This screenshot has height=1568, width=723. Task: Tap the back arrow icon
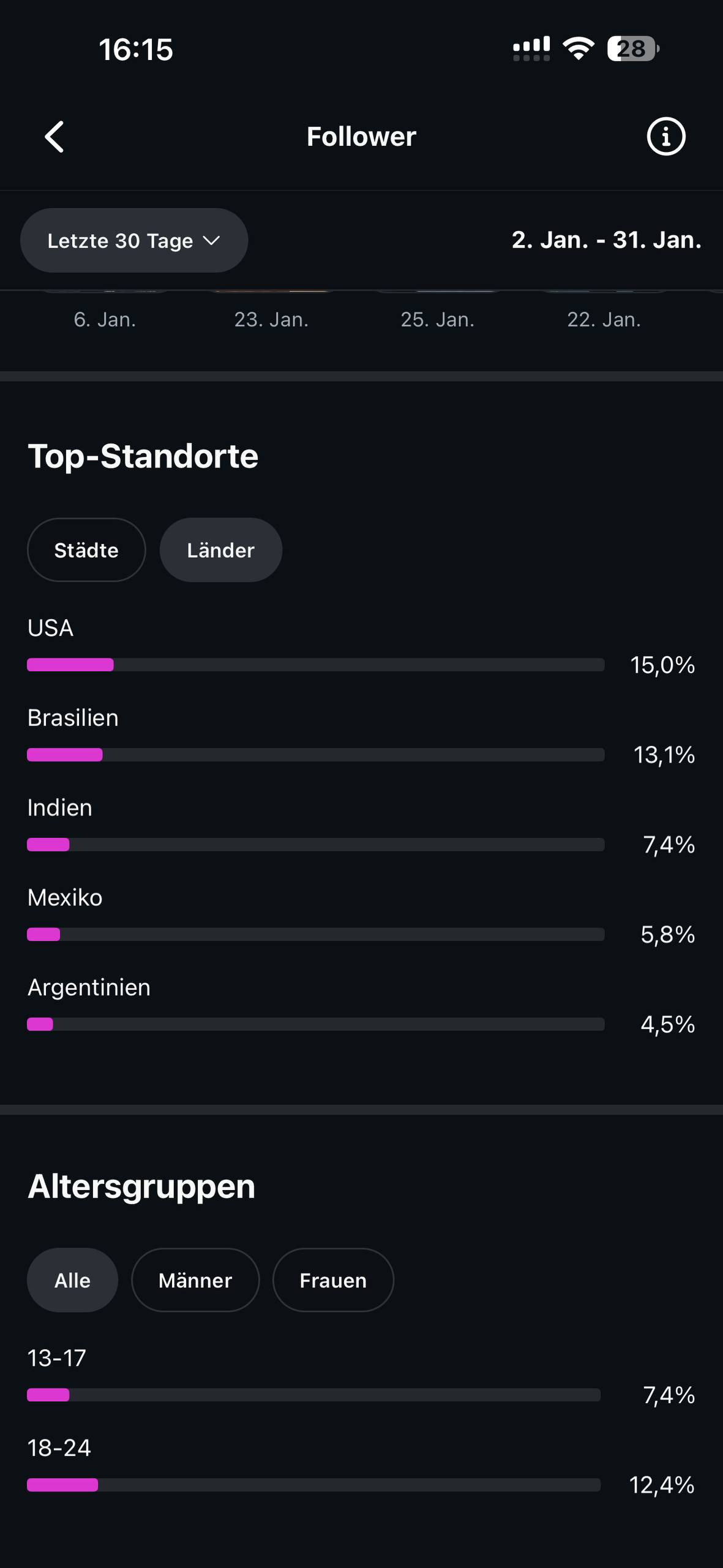click(x=54, y=136)
